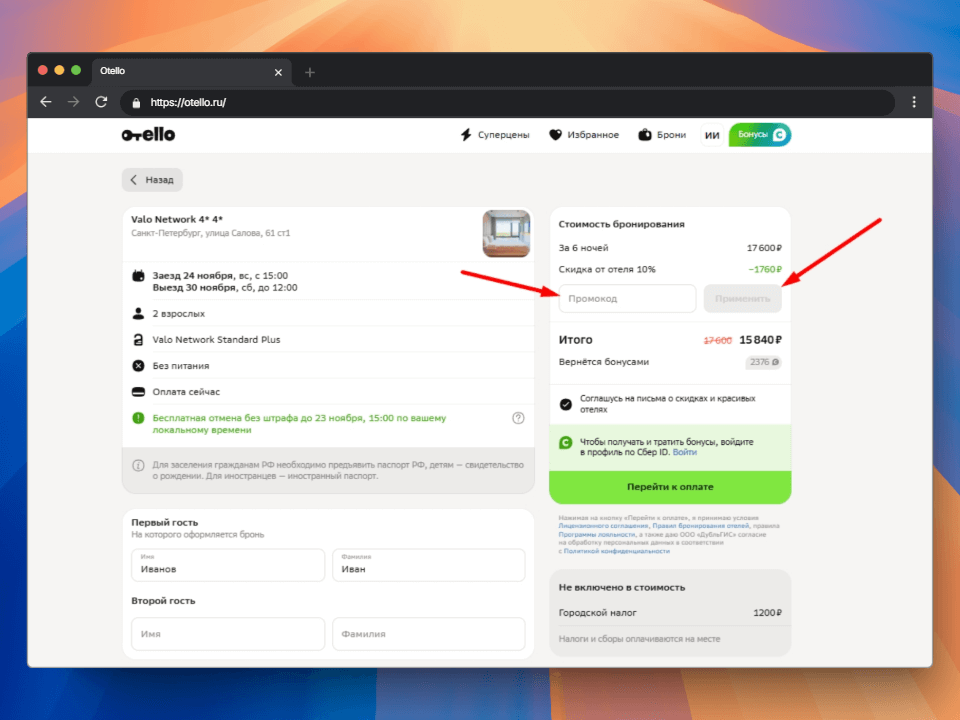Click the person icon beside 2 взрослых

(x=138, y=313)
